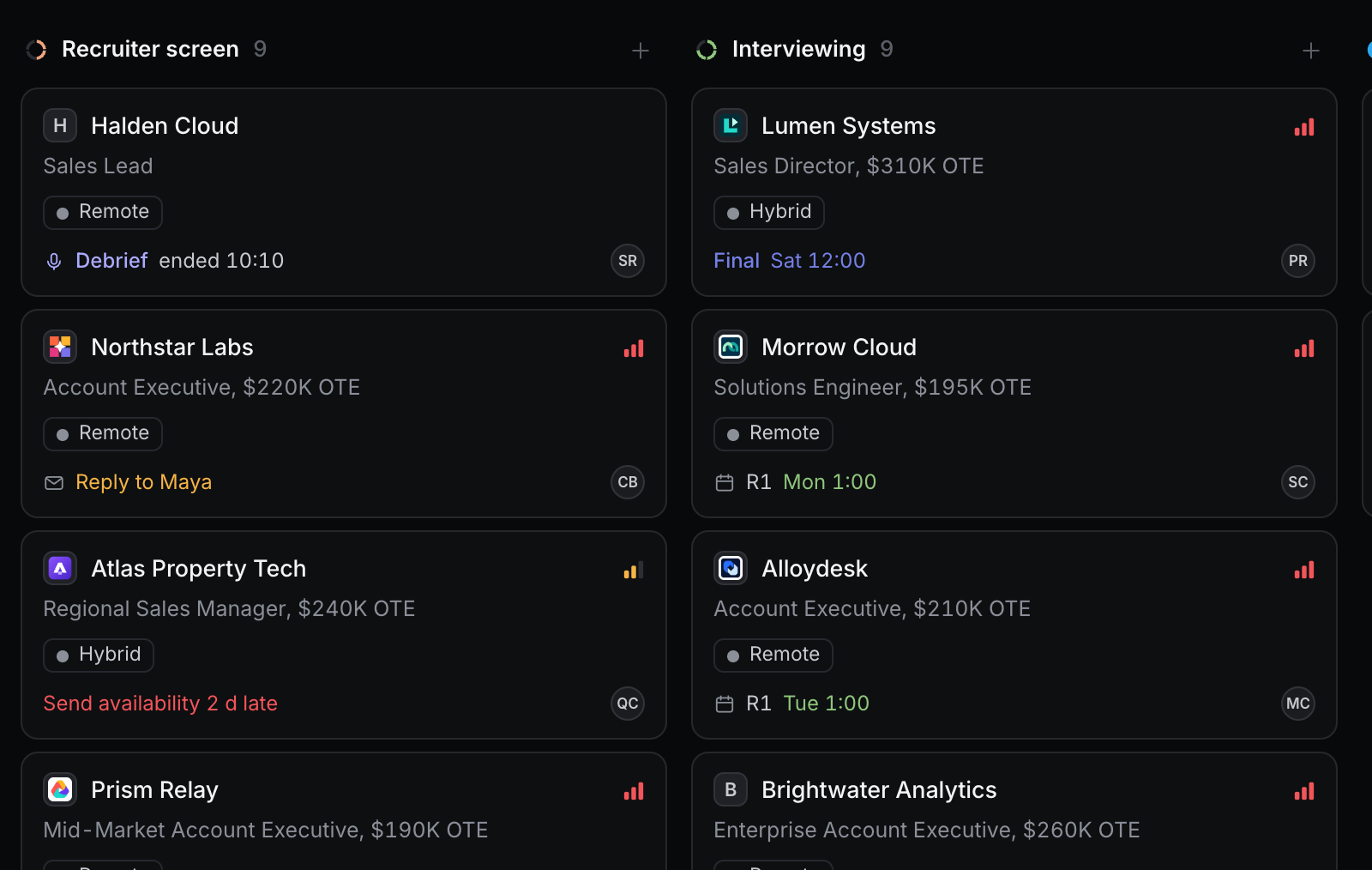Add card to Recruiter screen column

(641, 51)
